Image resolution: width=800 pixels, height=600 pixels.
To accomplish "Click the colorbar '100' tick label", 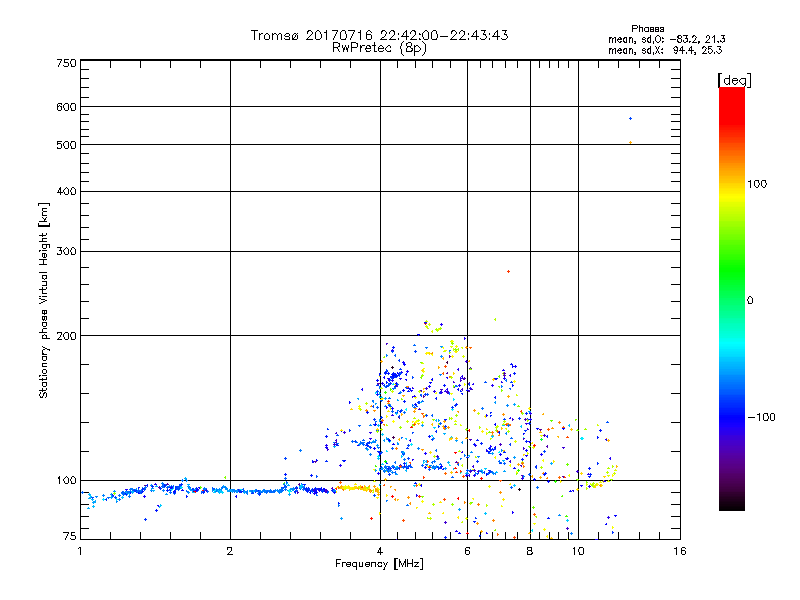I will (x=757, y=184).
